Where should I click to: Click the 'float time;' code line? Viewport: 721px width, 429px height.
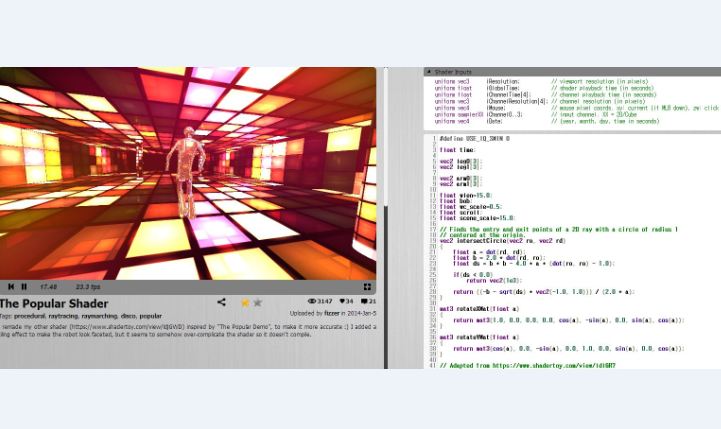click(457, 150)
